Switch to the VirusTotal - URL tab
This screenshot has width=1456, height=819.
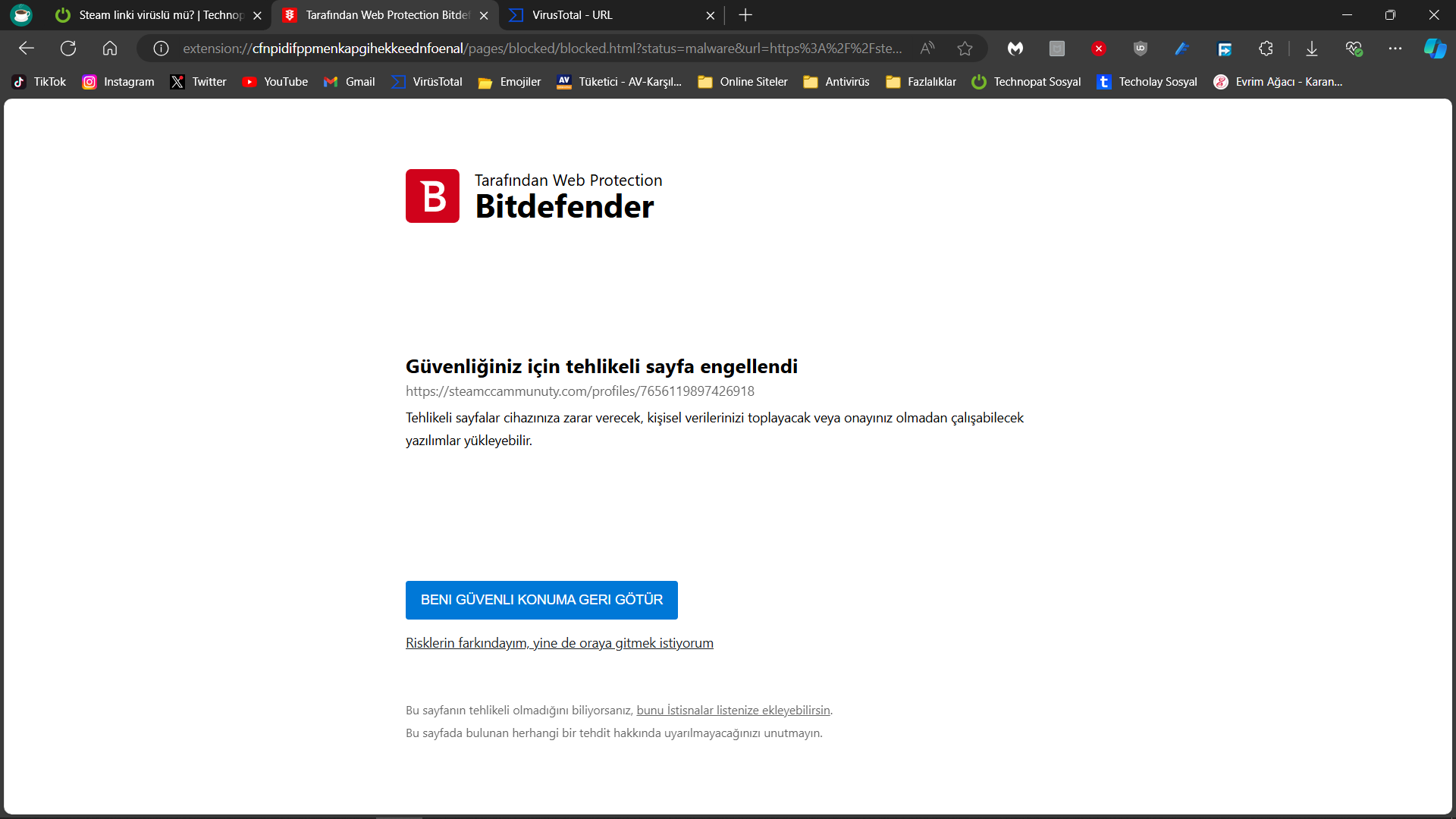[x=599, y=15]
